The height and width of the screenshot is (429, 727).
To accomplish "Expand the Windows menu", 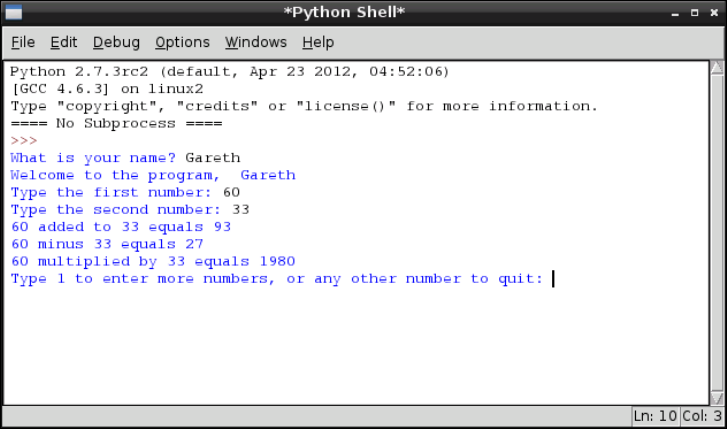I will click(x=256, y=42).
